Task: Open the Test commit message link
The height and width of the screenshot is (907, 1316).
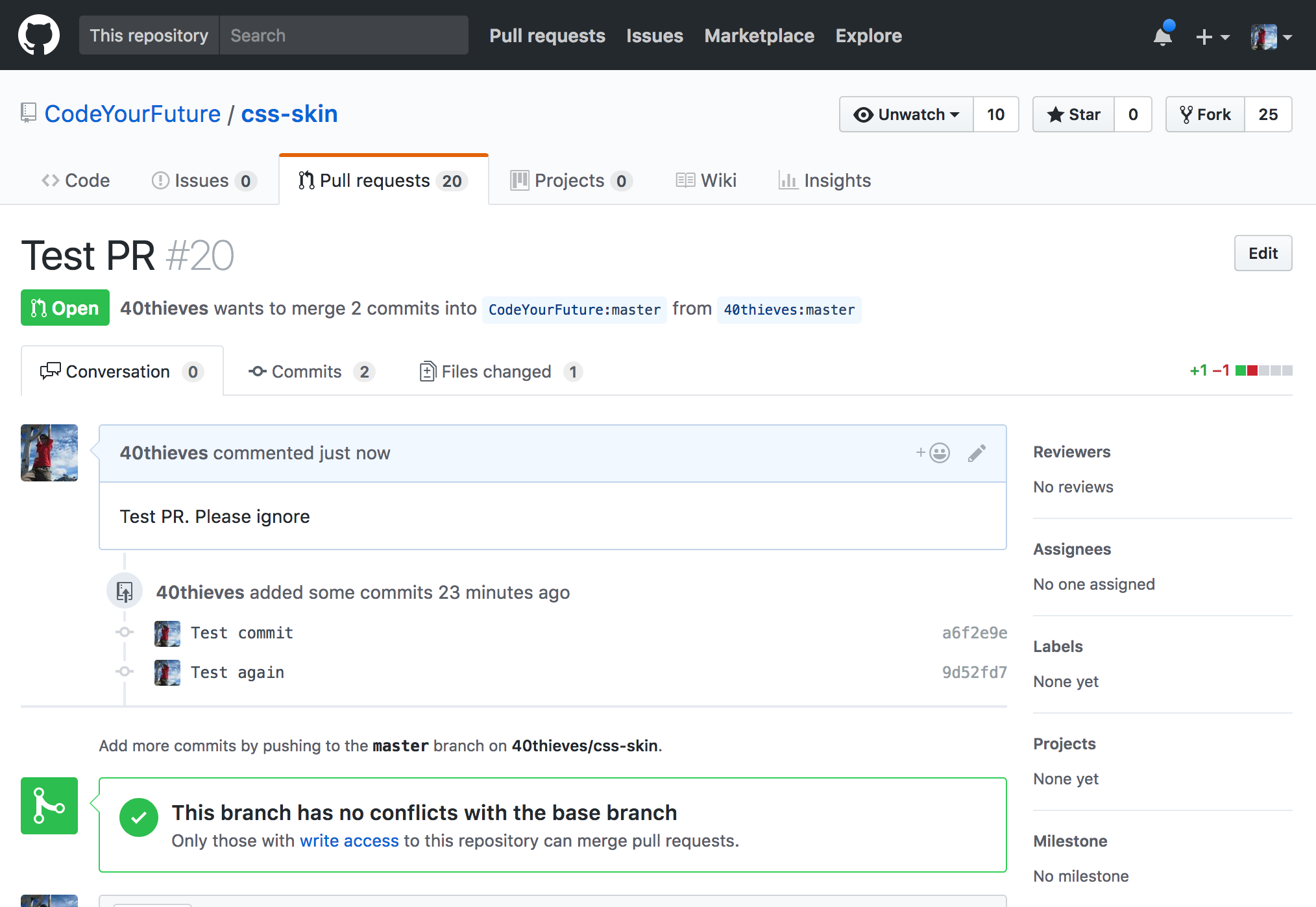Action: 242,633
